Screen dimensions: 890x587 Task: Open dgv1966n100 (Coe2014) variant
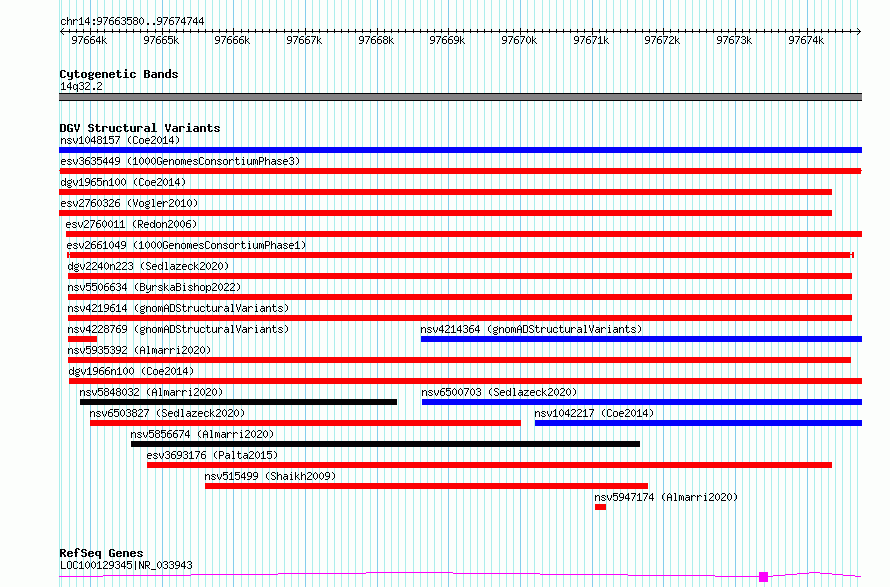coord(131,371)
